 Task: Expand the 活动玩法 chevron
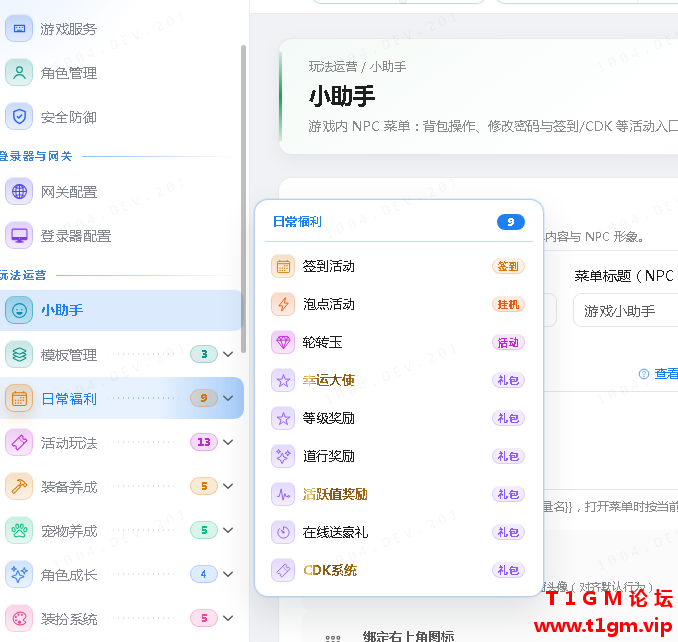[228, 442]
